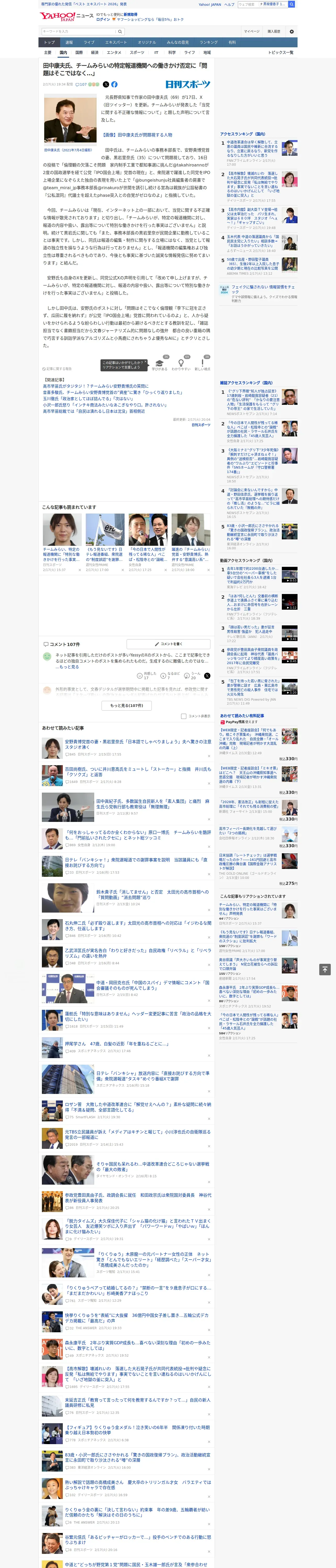Select the 国際 category
Viewport: 336px width, 1568px height.
(79, 52)
